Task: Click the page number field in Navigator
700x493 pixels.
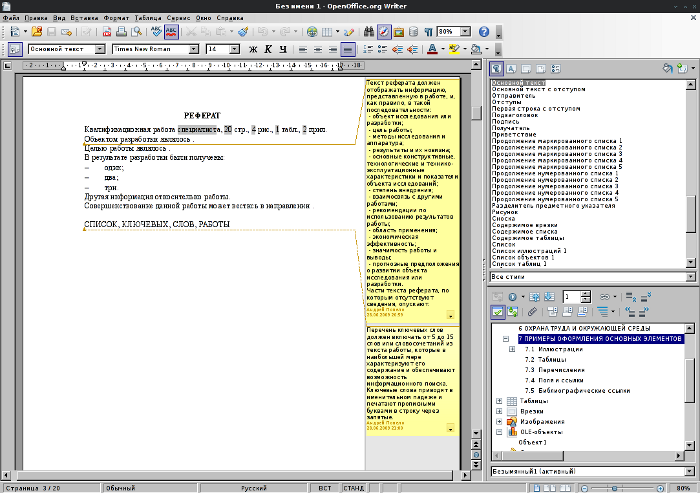Action: pyautogui.click(x=572, y=296)
